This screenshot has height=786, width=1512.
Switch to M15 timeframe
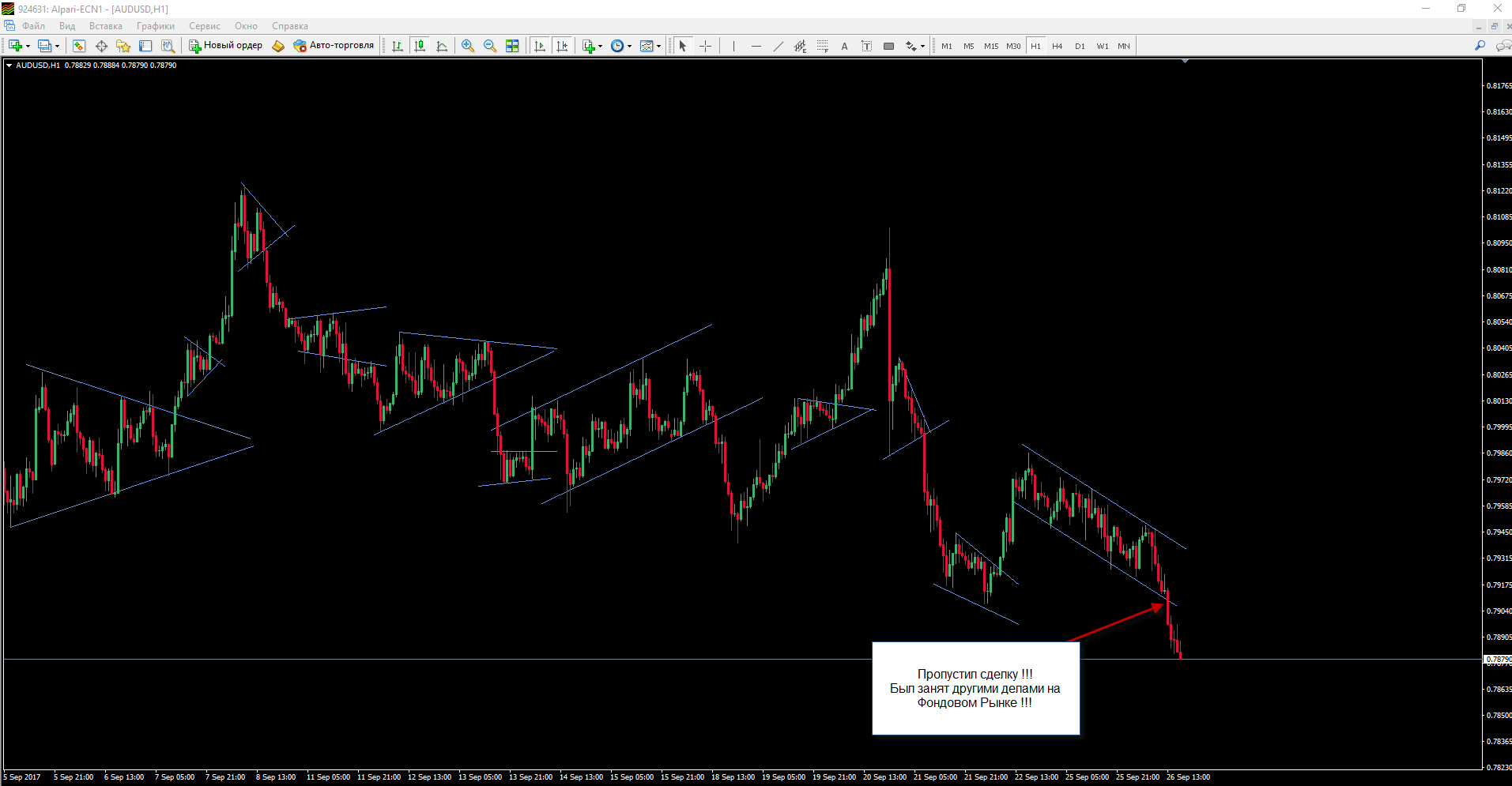(x=991, y=46)
